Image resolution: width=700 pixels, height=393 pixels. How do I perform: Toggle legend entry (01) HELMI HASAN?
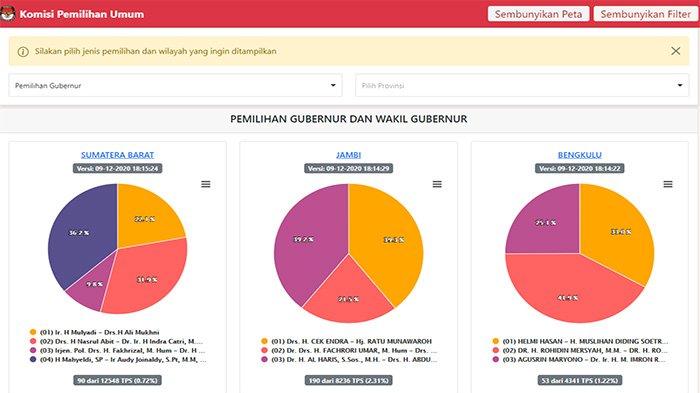coord(580,341)
